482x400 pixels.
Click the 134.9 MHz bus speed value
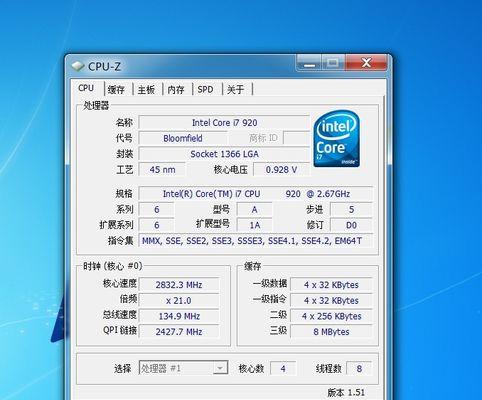(x=179, y=316)
